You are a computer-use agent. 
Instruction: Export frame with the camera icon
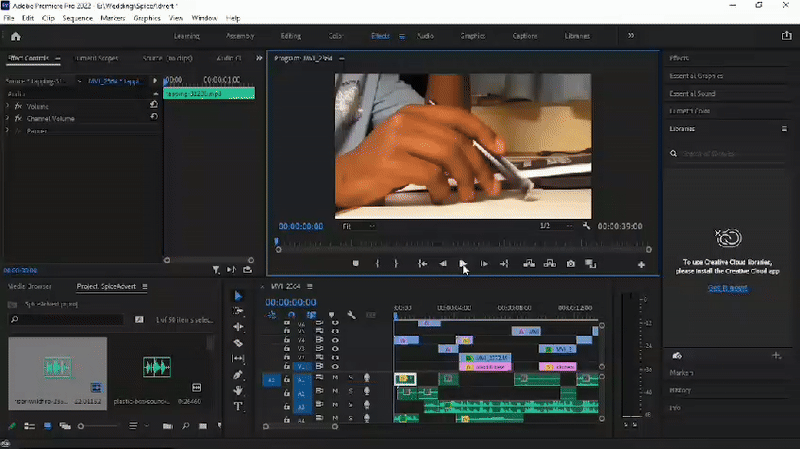[x=570, y=264]
